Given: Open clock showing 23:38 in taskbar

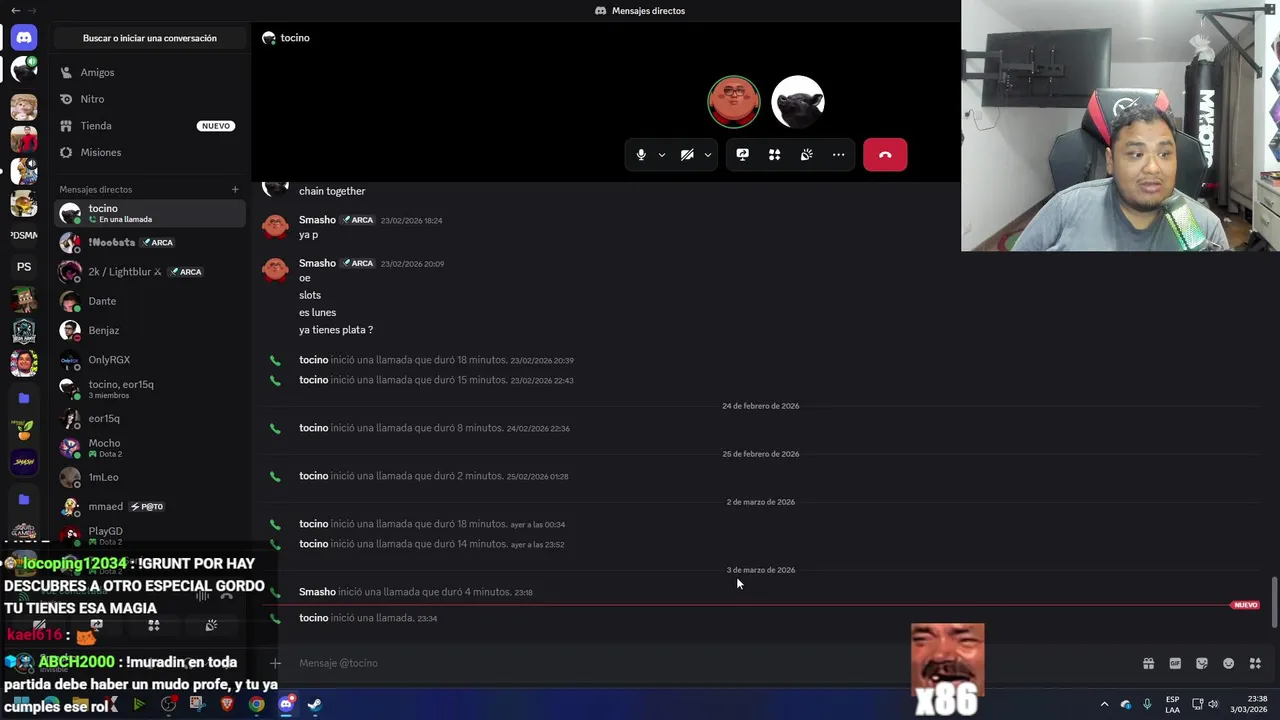Looking at the screenshot, I should pyautogui.click(x=1249, y=704).
